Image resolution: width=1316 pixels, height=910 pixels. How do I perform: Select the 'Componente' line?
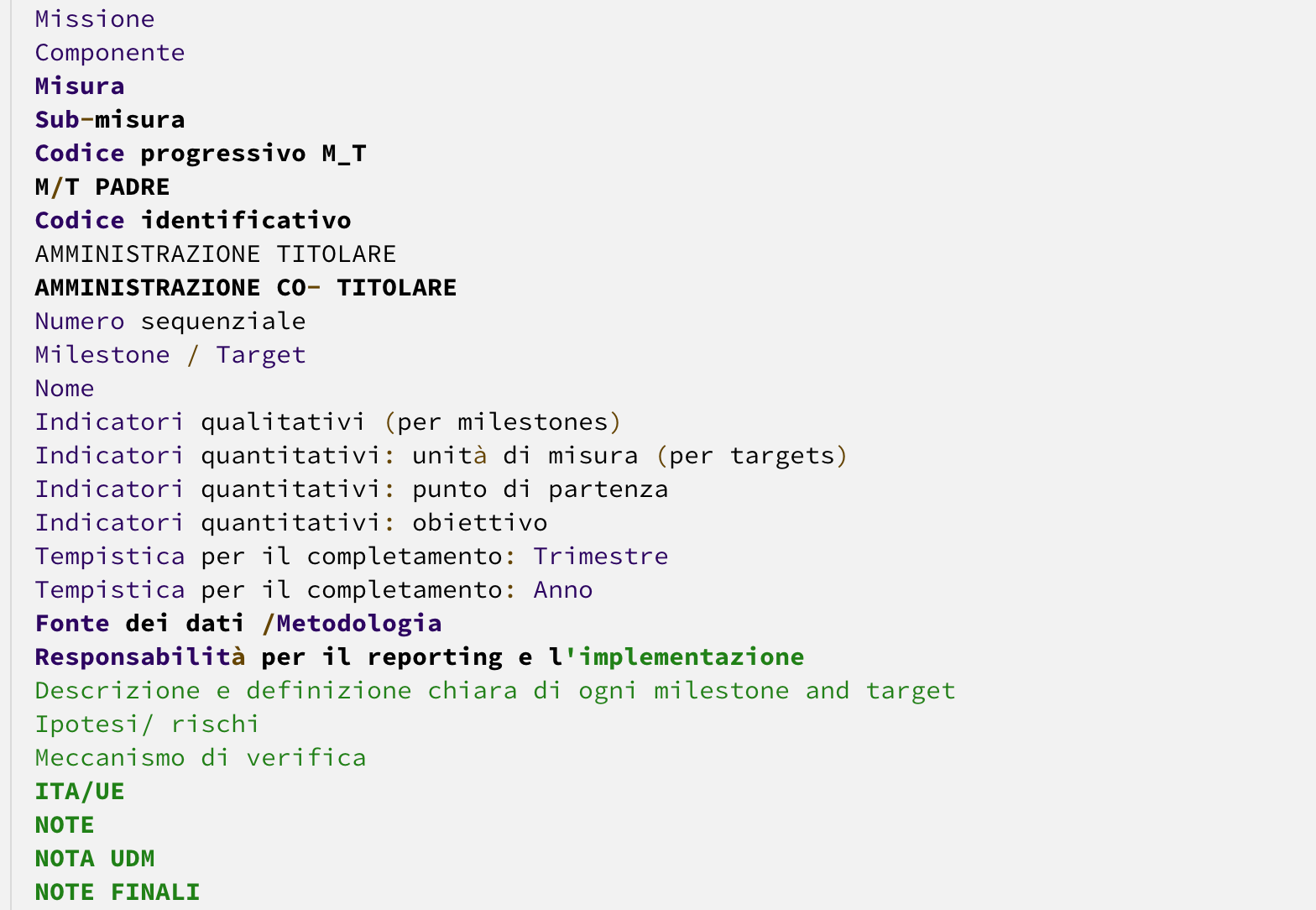click(110, 52)
